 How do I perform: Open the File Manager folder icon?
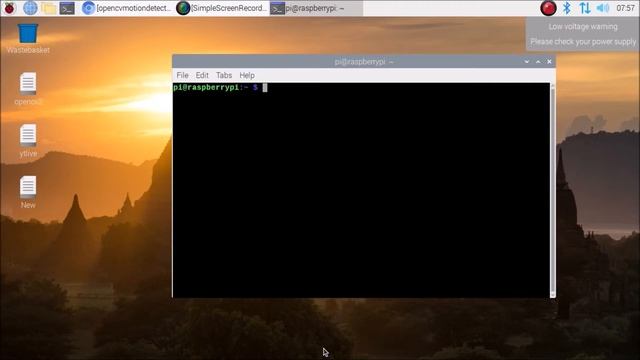coord(49,8)
